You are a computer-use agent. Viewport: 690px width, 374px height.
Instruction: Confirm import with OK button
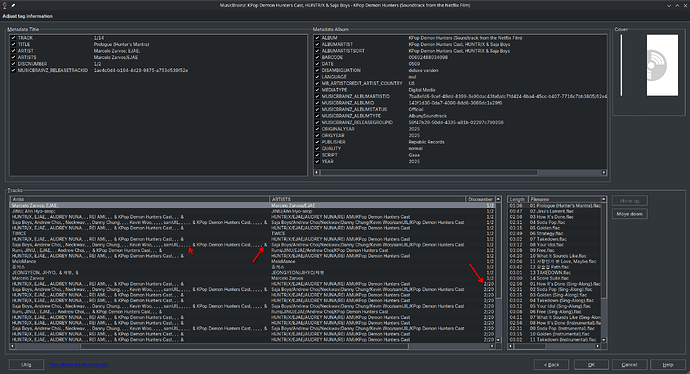pos(591,365)
